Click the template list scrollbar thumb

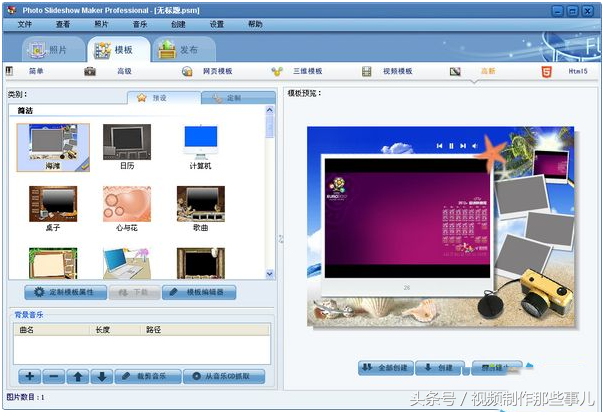coord(270,126)
